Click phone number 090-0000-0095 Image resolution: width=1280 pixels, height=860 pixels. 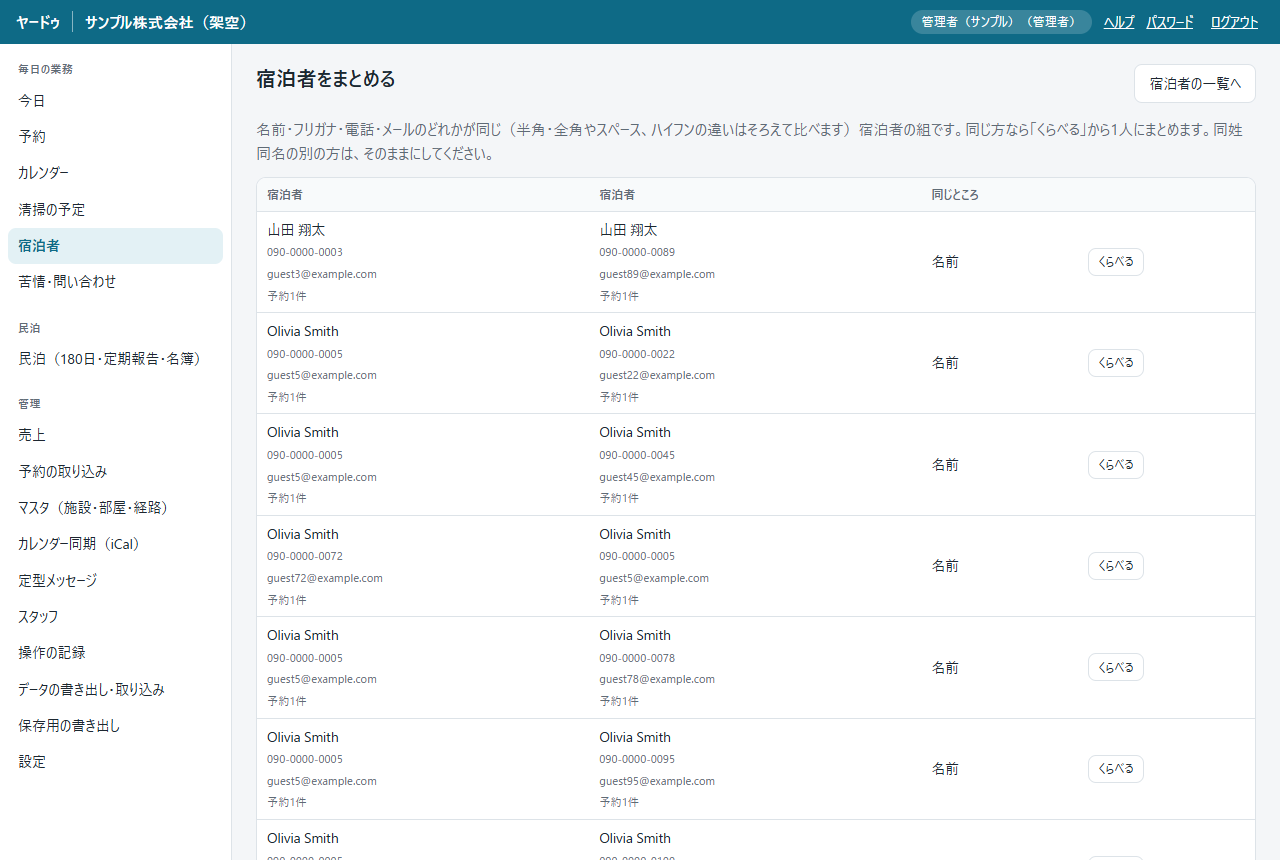[x=637, y=759]
